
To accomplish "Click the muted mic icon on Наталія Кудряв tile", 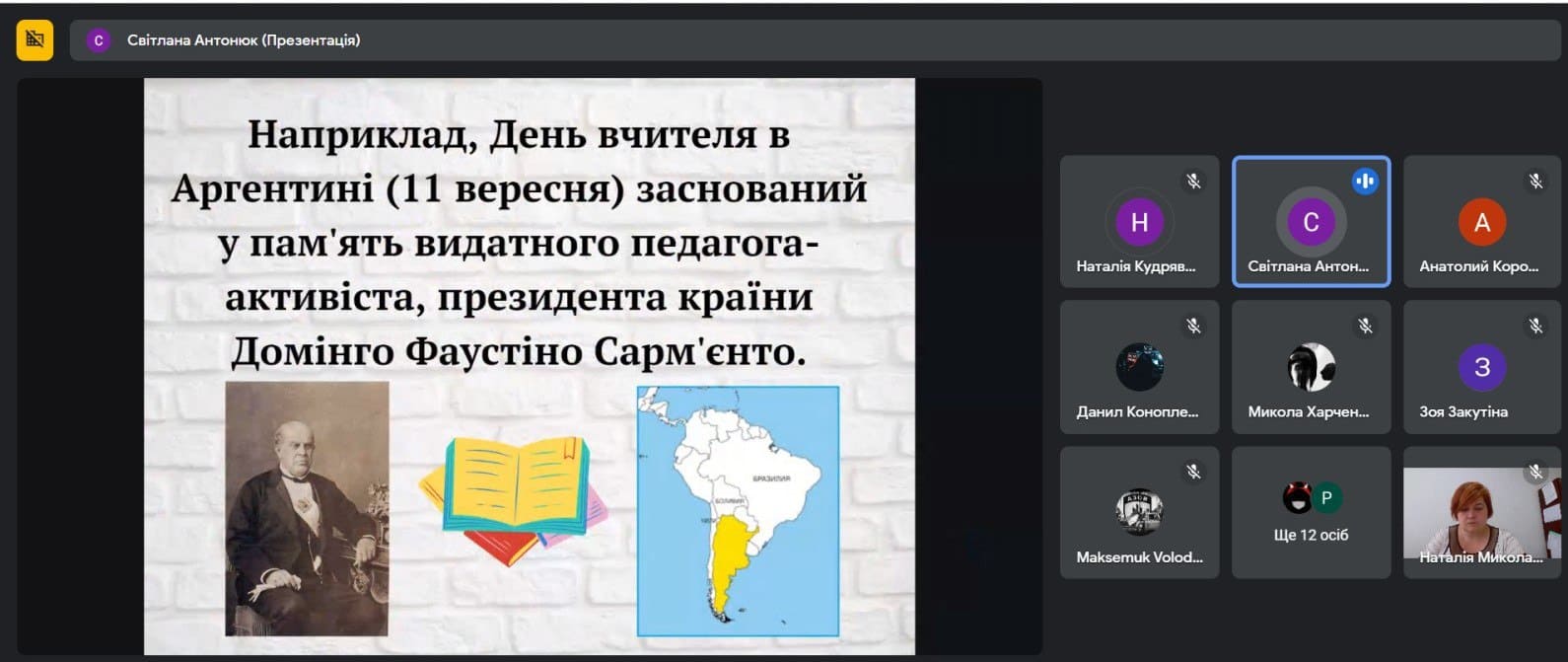I will point(1193,181).
